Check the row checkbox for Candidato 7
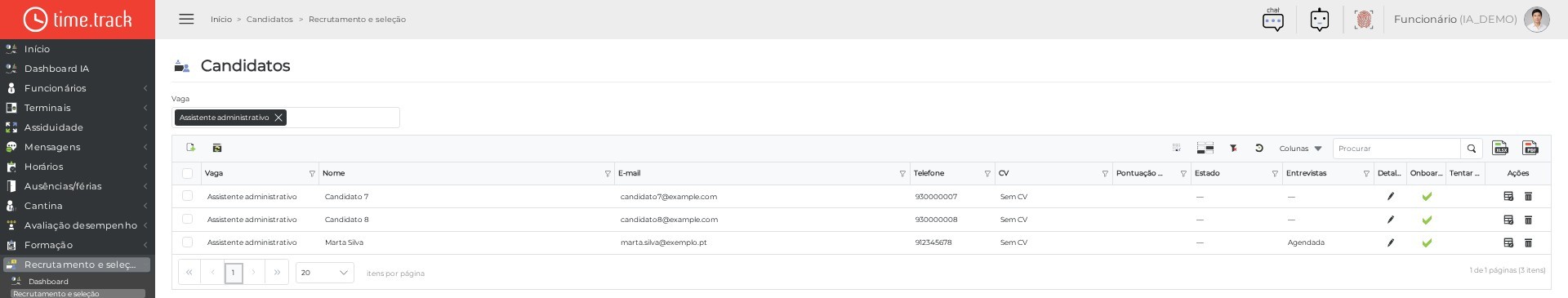 (x=187, y=196)
